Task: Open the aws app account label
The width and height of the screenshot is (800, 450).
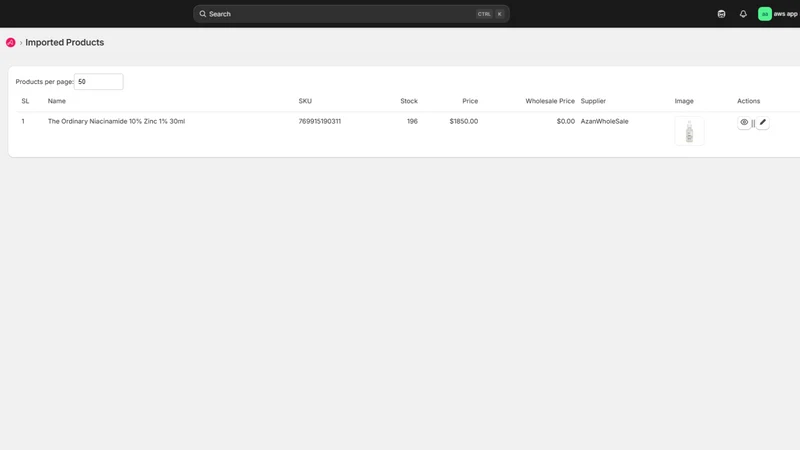Action: (785, 14)
